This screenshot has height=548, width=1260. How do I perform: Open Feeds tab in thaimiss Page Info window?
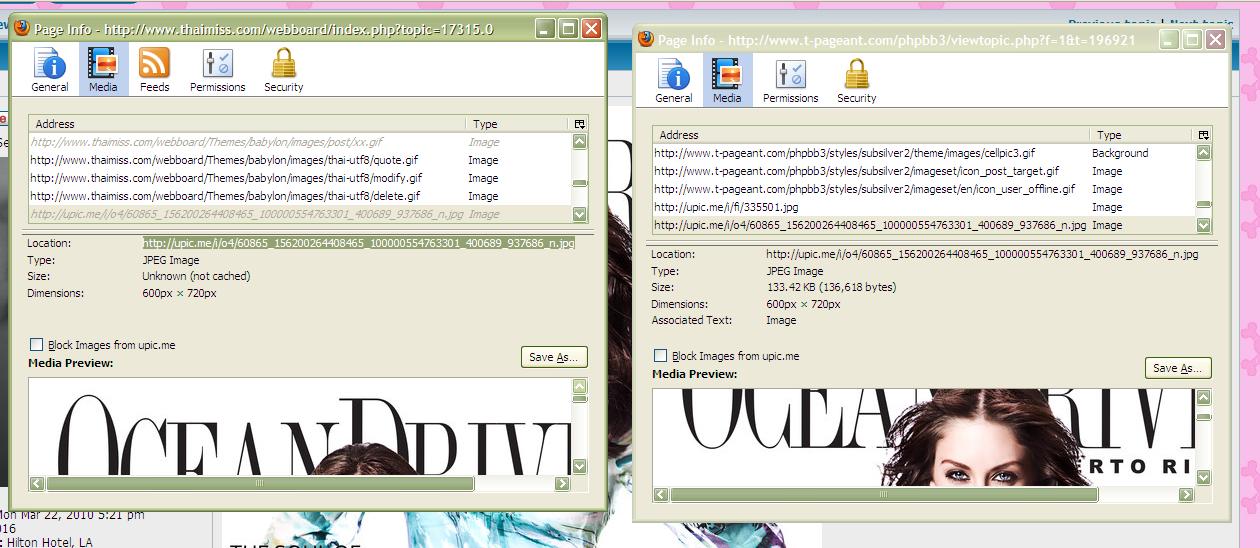click(x=154, y=71)
